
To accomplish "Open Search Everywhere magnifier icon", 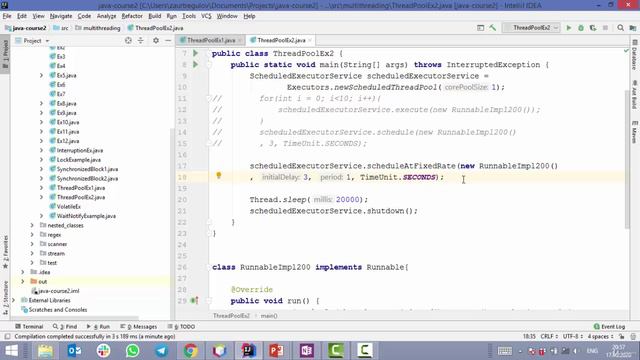I will tap(620, 28).
